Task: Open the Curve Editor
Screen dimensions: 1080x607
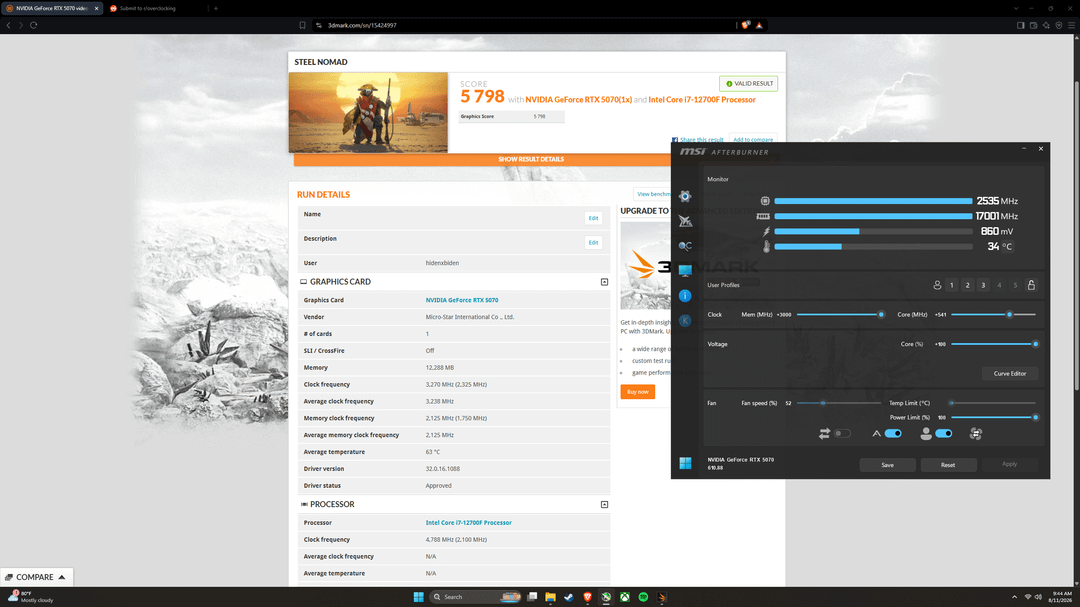Action: coord(1010,373)
